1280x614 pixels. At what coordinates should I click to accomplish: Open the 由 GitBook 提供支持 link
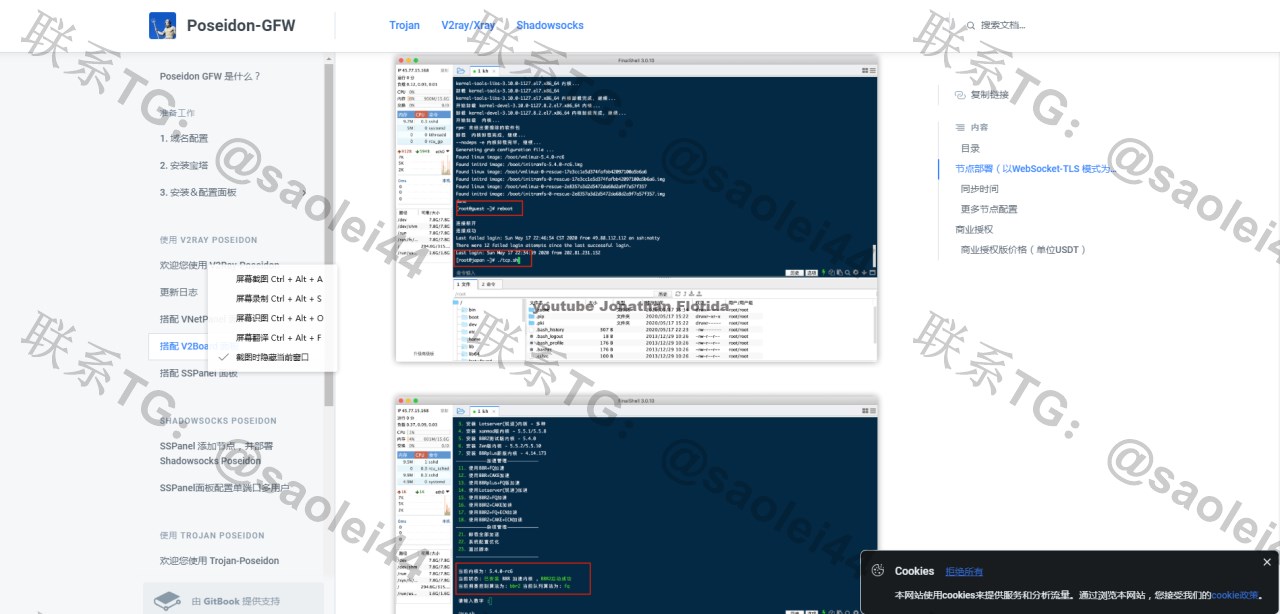[235, 601]
